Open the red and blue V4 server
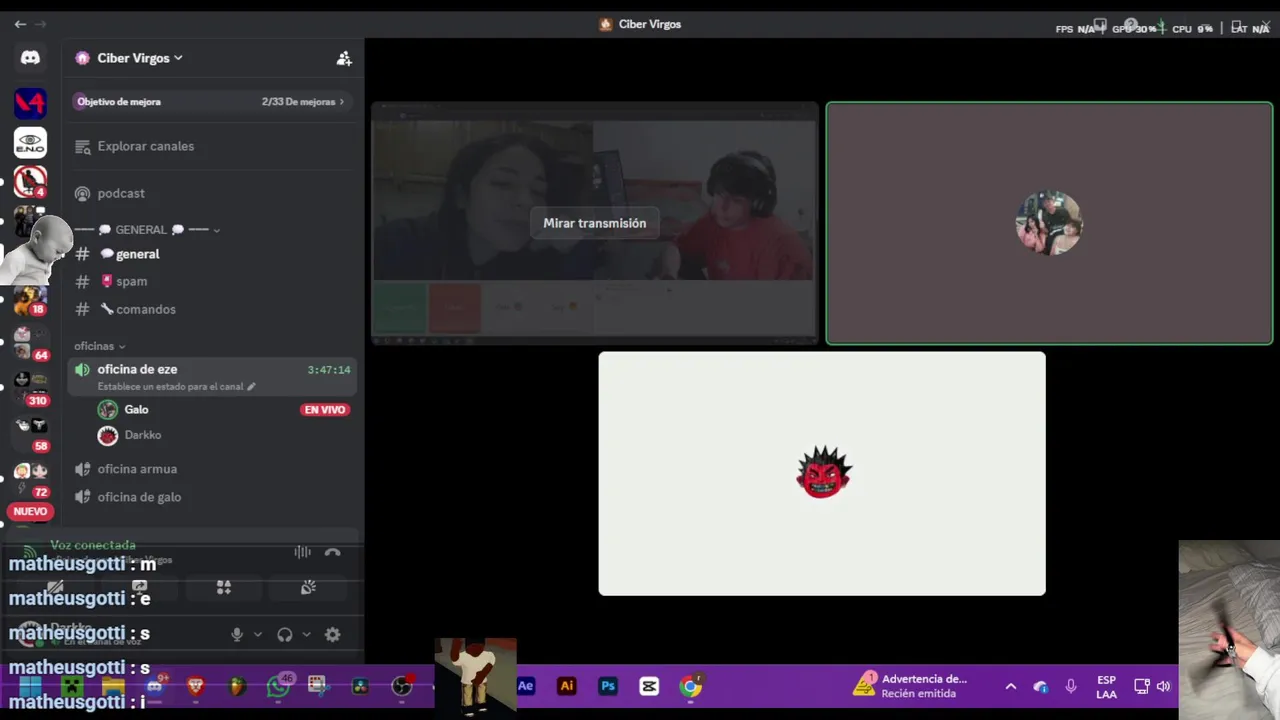1280x720 pixels. tap(30, 103)
